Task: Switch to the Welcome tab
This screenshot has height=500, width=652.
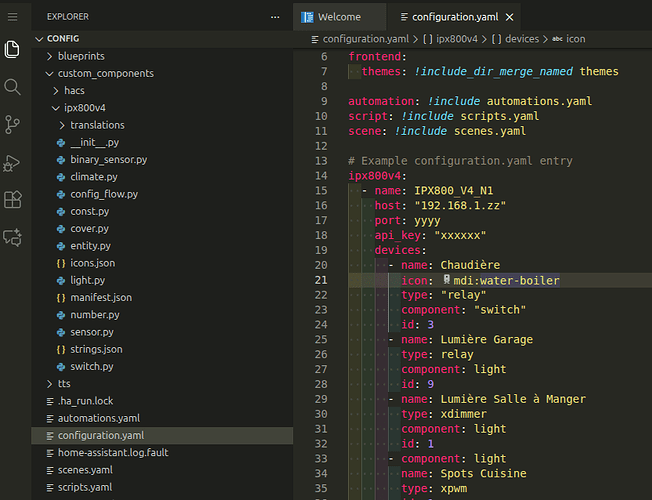Action: click(x=338, y=17)
